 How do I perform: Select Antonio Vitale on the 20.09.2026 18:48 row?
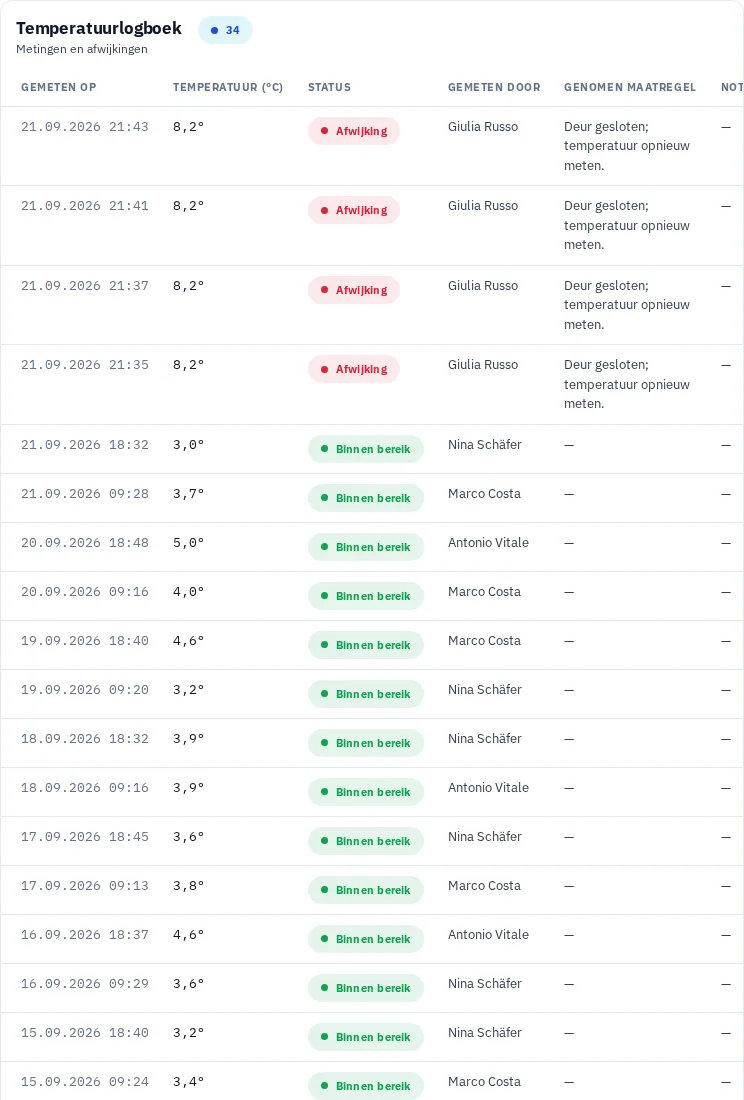point(488,543)
